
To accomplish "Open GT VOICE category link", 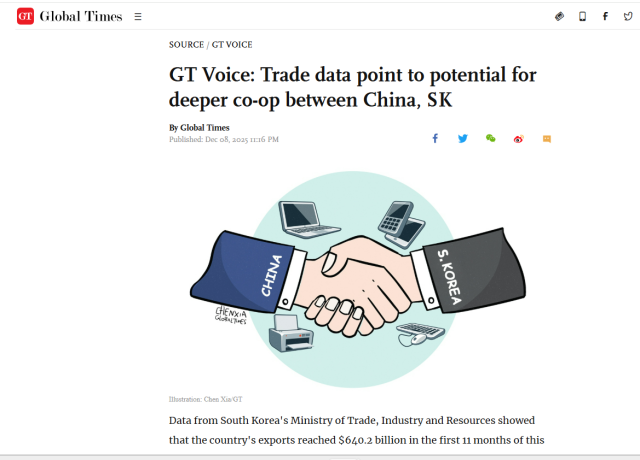I will (232, 45).
